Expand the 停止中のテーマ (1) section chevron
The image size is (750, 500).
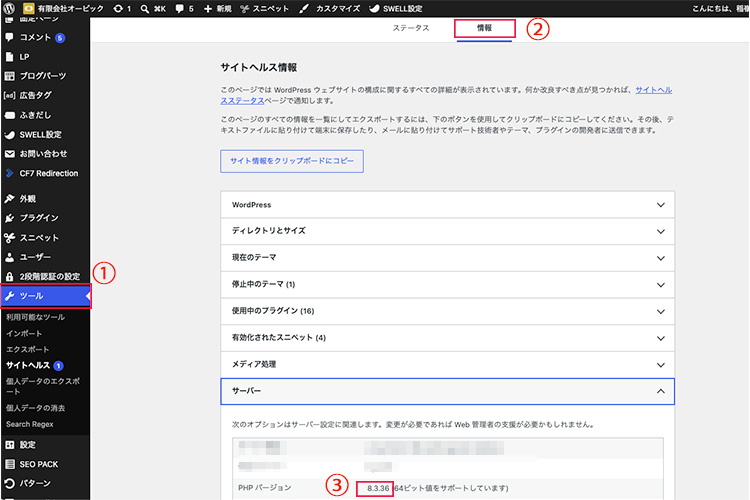(x=661, y=285)
